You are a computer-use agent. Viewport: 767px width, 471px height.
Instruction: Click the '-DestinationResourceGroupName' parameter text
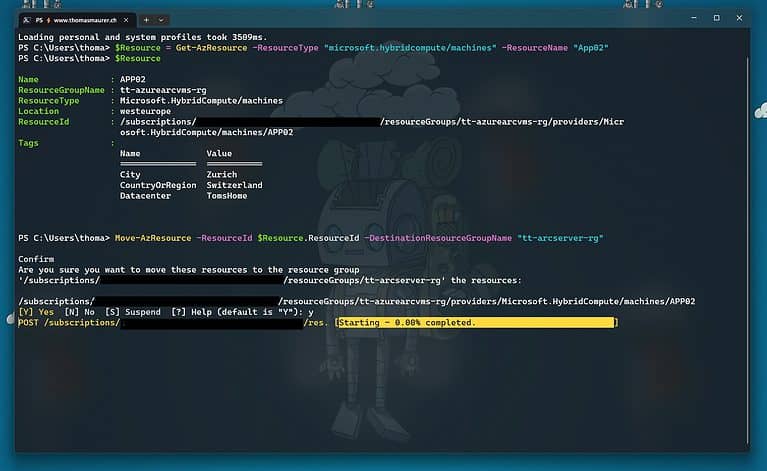(x=438, y=238)
